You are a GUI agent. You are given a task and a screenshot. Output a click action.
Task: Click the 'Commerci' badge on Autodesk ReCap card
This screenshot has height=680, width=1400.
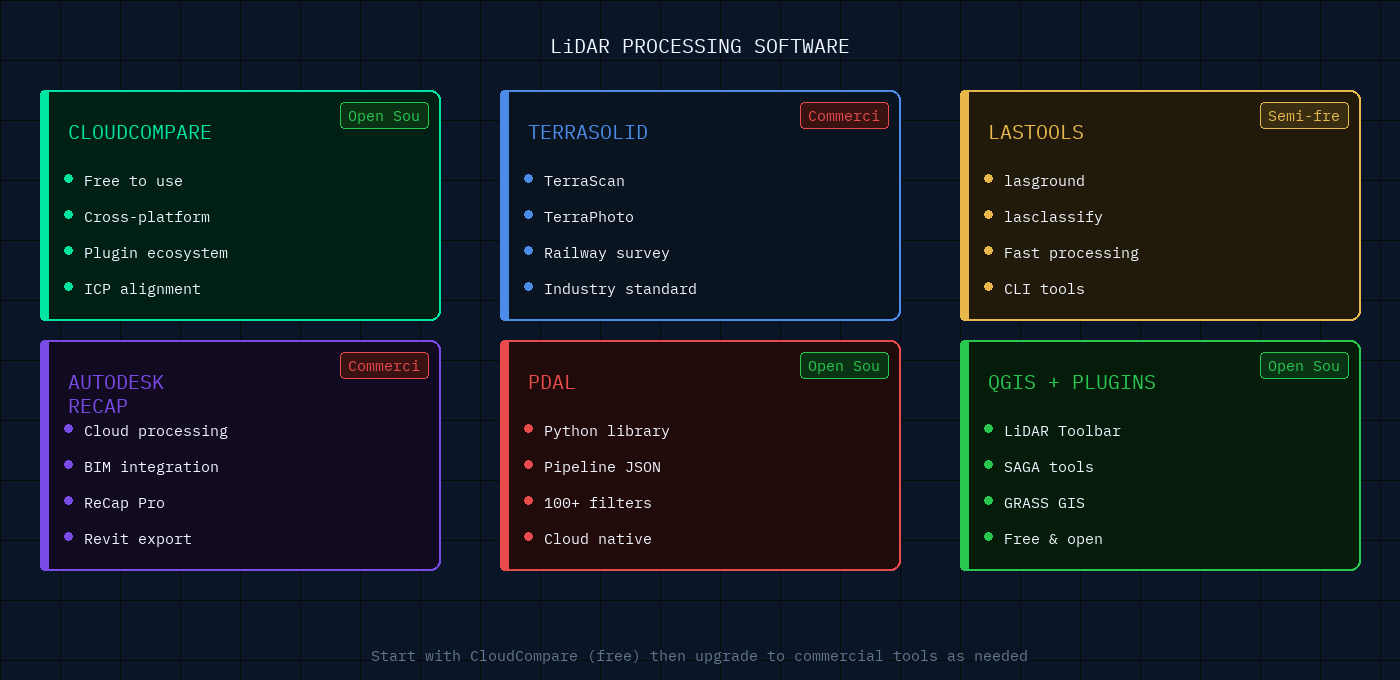[x=384, y=366]
